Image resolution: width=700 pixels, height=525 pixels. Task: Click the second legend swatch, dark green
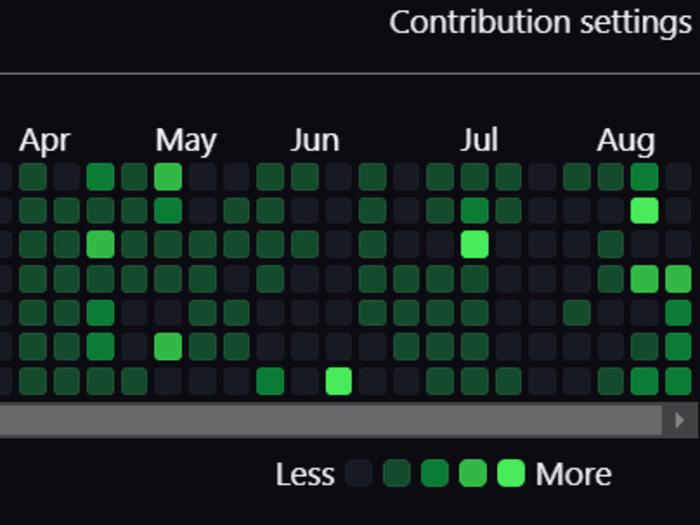click(x=397, y=473)
